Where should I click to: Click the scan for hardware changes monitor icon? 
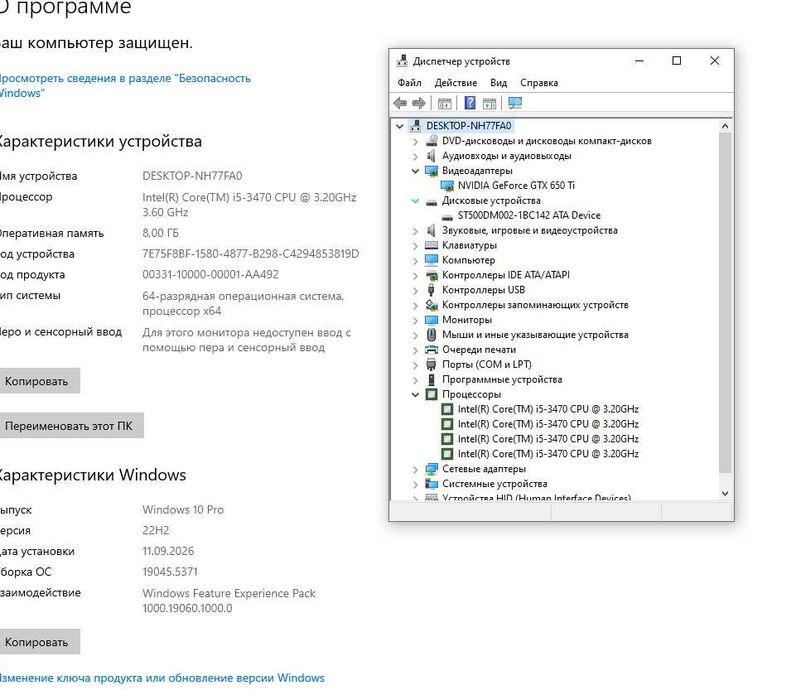pos(515,103)
